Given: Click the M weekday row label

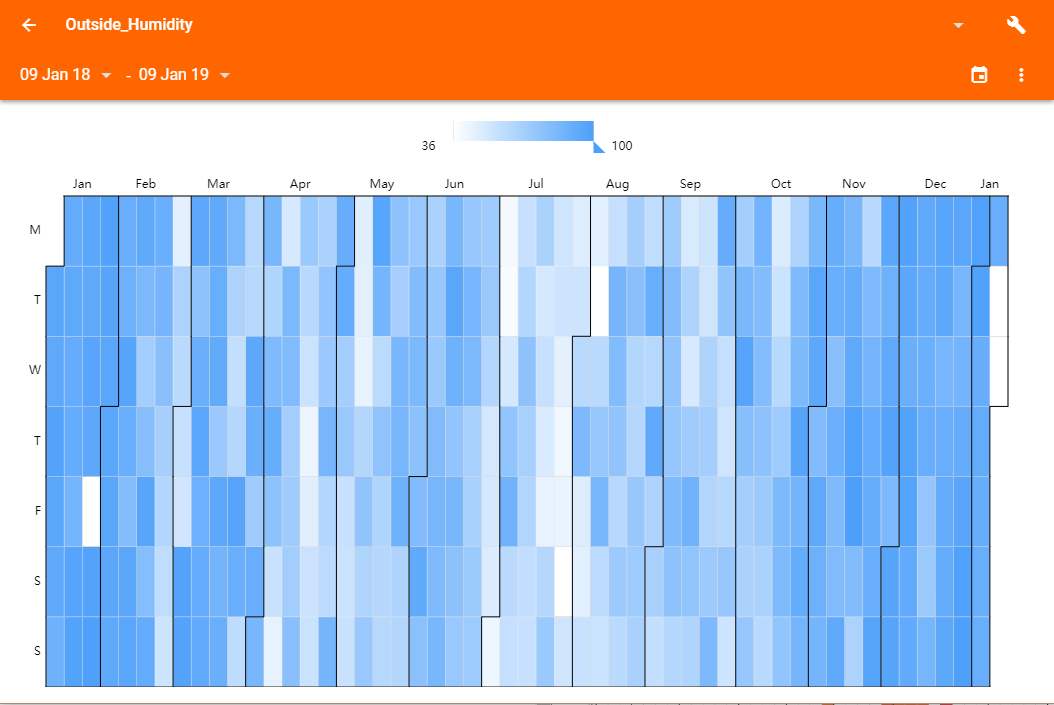Looking at the screenshot, I should click(x=36, y=230).
